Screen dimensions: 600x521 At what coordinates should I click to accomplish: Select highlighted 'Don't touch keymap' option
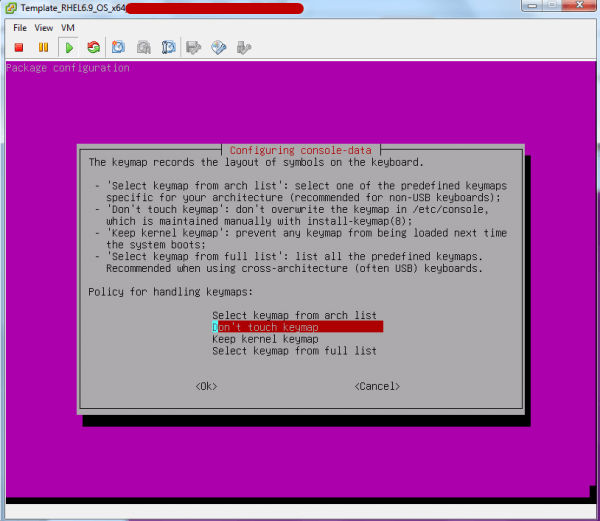297,327
